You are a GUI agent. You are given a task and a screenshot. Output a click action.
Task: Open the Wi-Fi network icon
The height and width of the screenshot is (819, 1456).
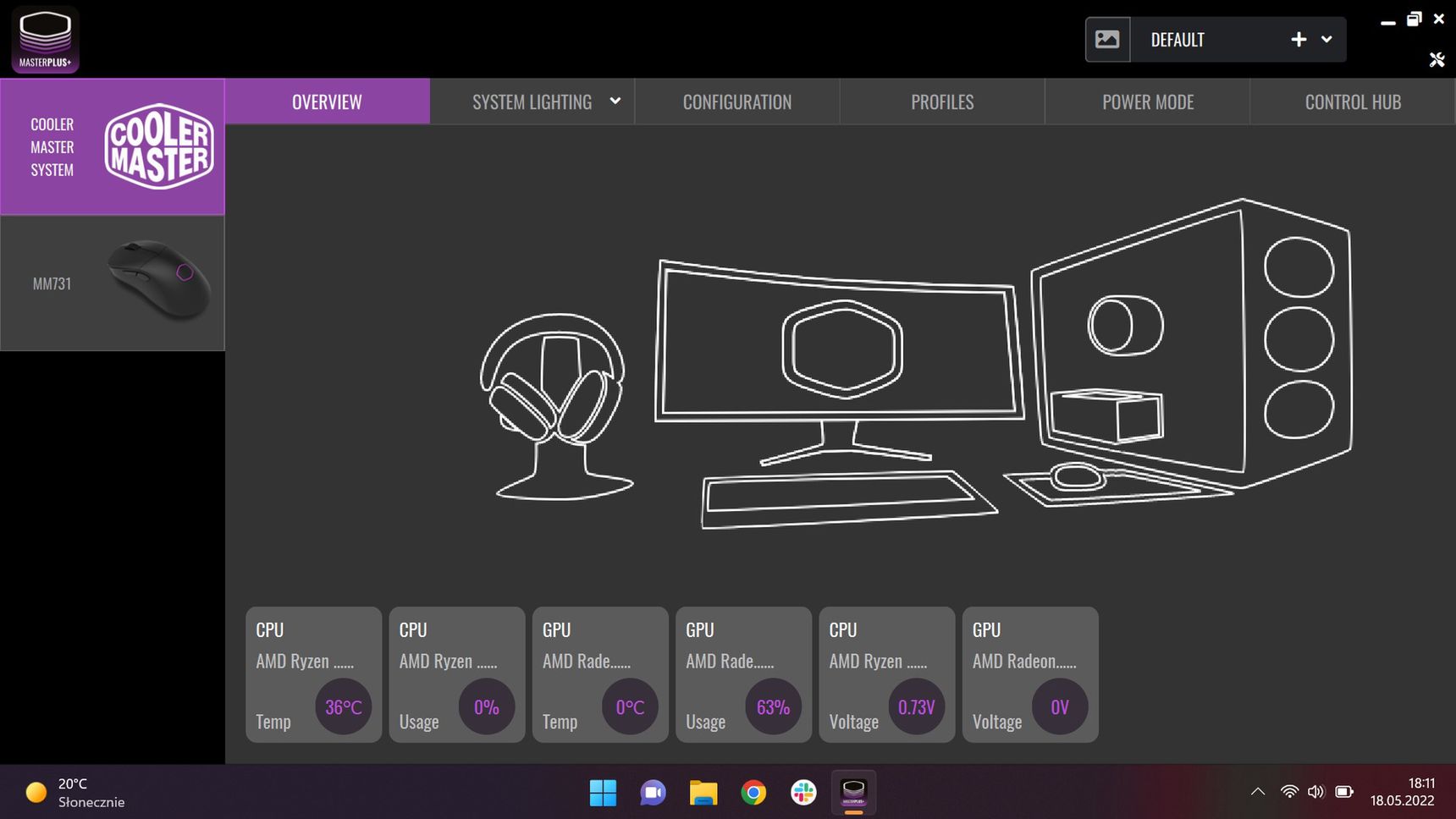[x=1289, y=792]
